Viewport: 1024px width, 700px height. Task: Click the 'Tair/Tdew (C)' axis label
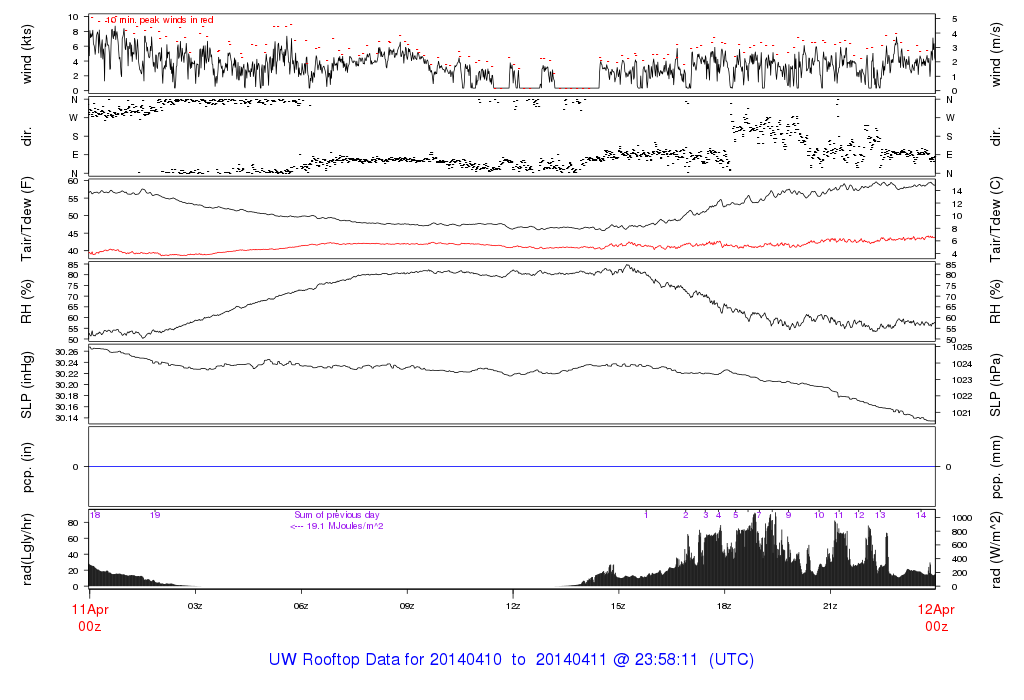(997, 219)
